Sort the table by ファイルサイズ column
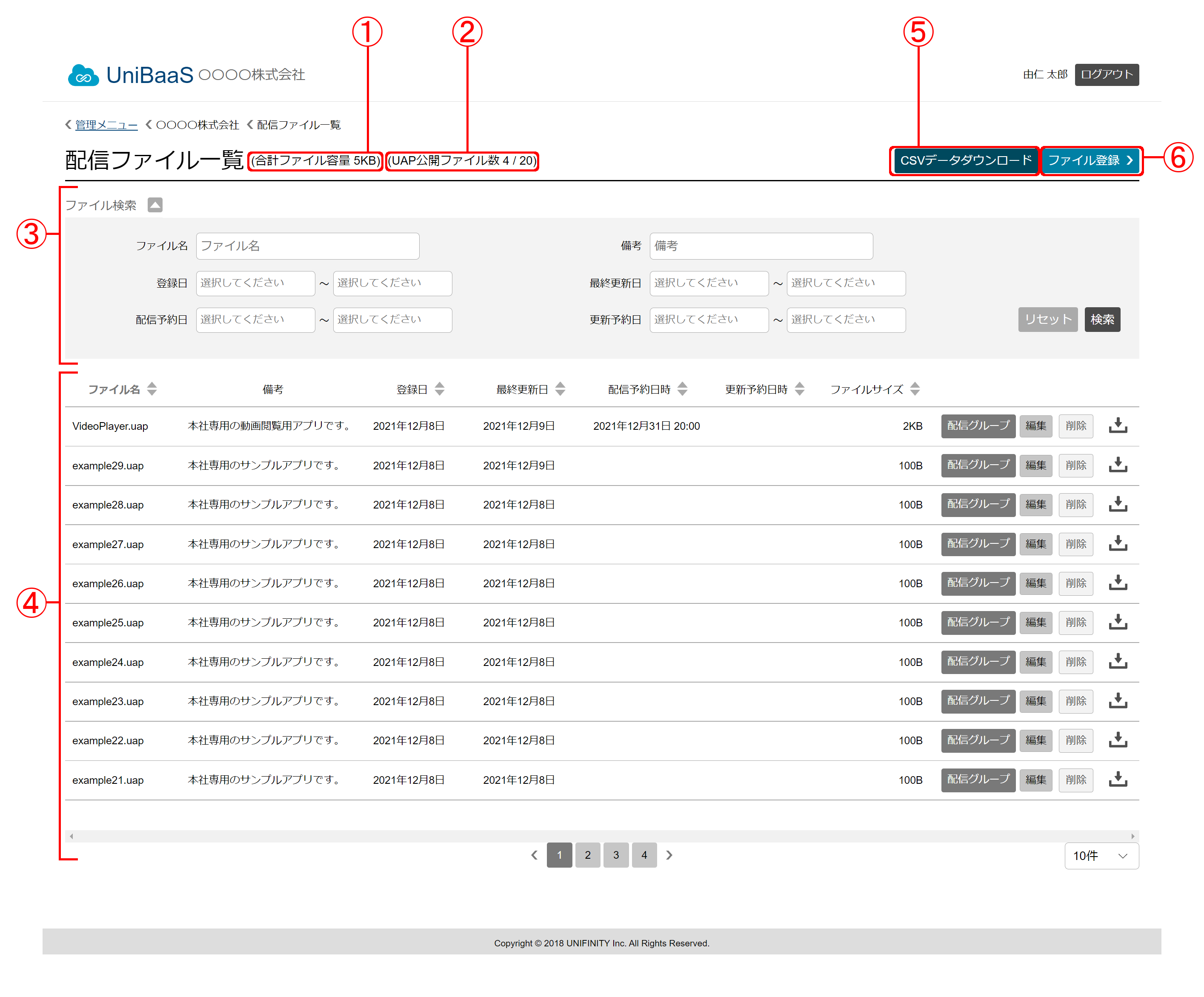The height and width of the screenshot is (997, 1204). click(x=915, y=389)
